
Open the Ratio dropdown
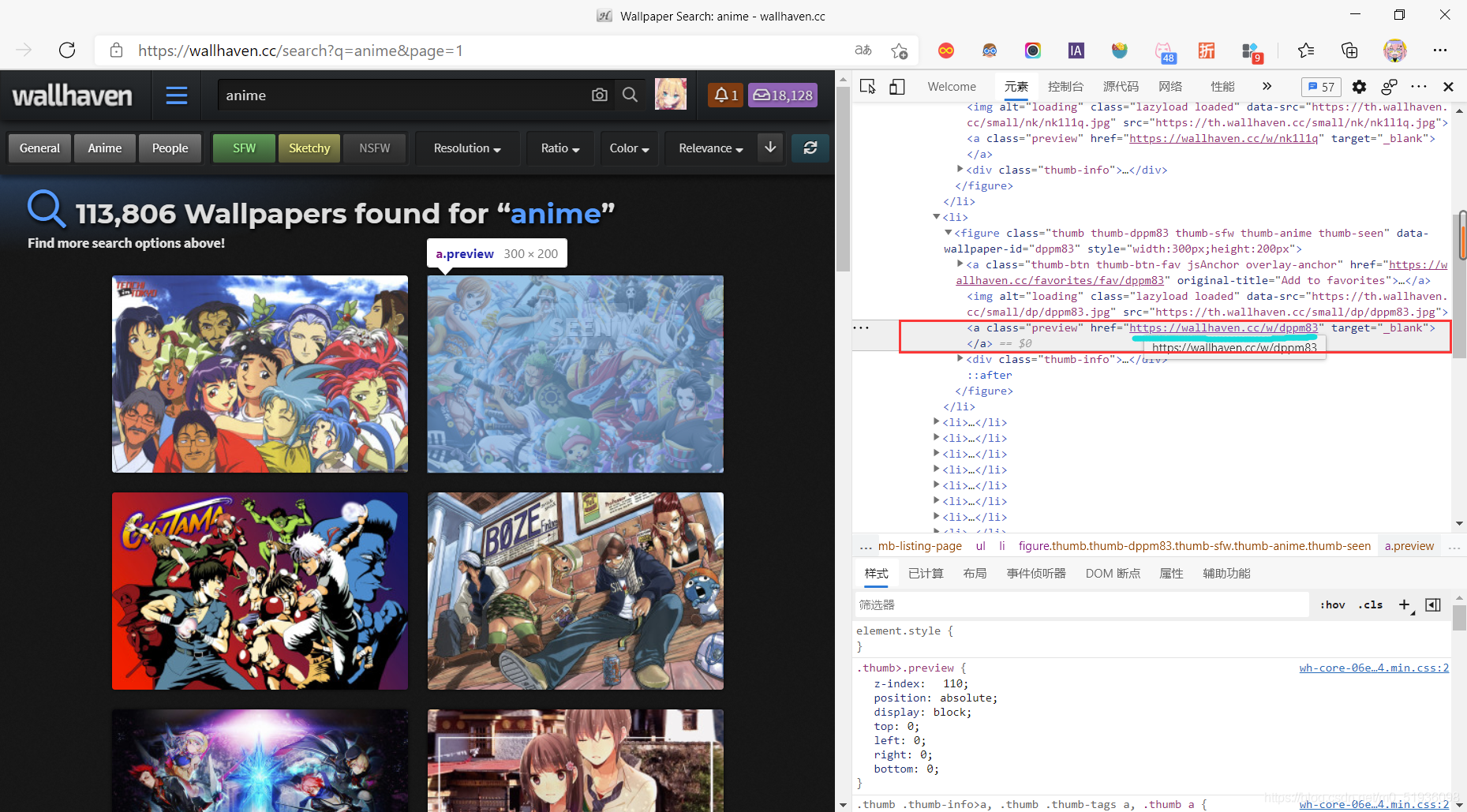click(x=560, y=148)
